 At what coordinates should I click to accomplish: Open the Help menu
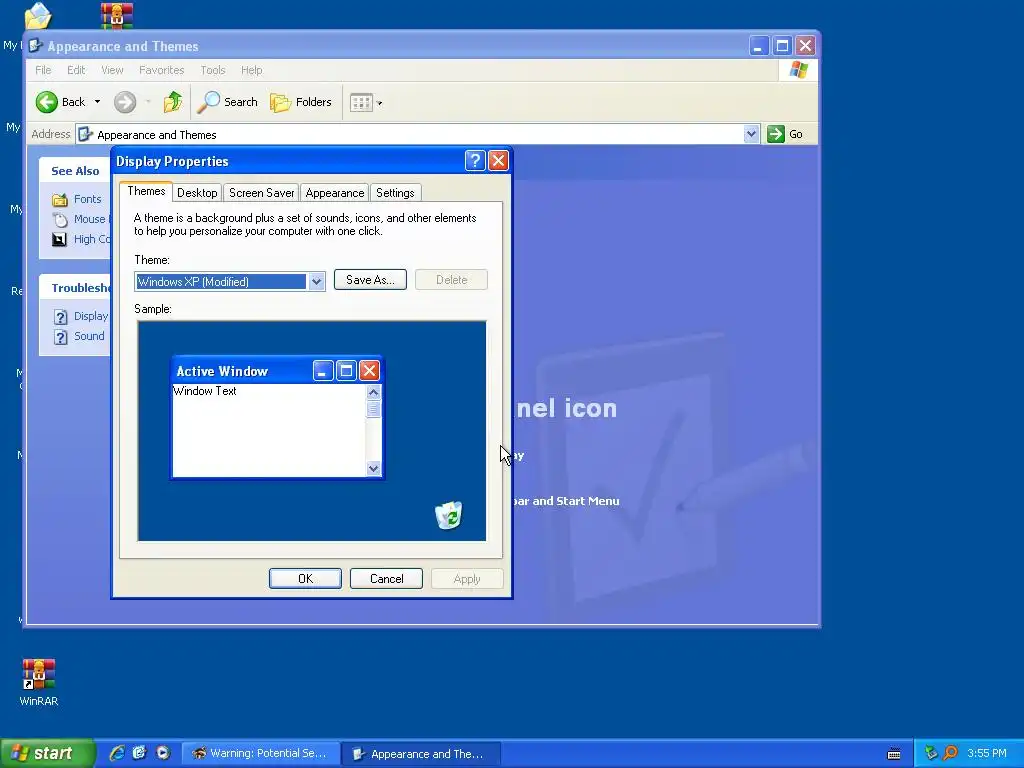pyautogui.click(x=251, y=70)
